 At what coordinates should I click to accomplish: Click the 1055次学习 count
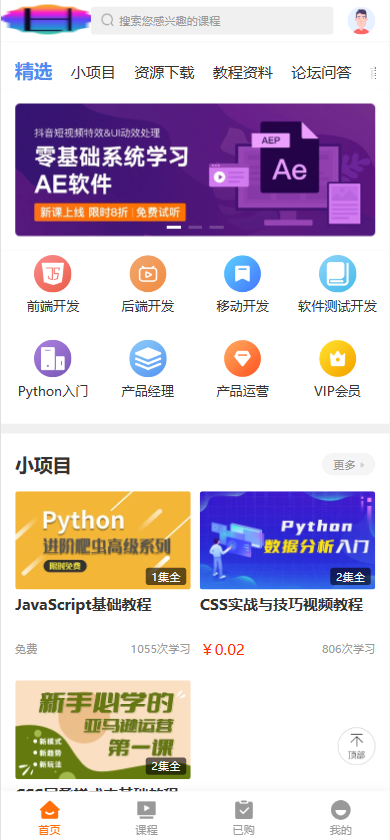pos(161,649)
